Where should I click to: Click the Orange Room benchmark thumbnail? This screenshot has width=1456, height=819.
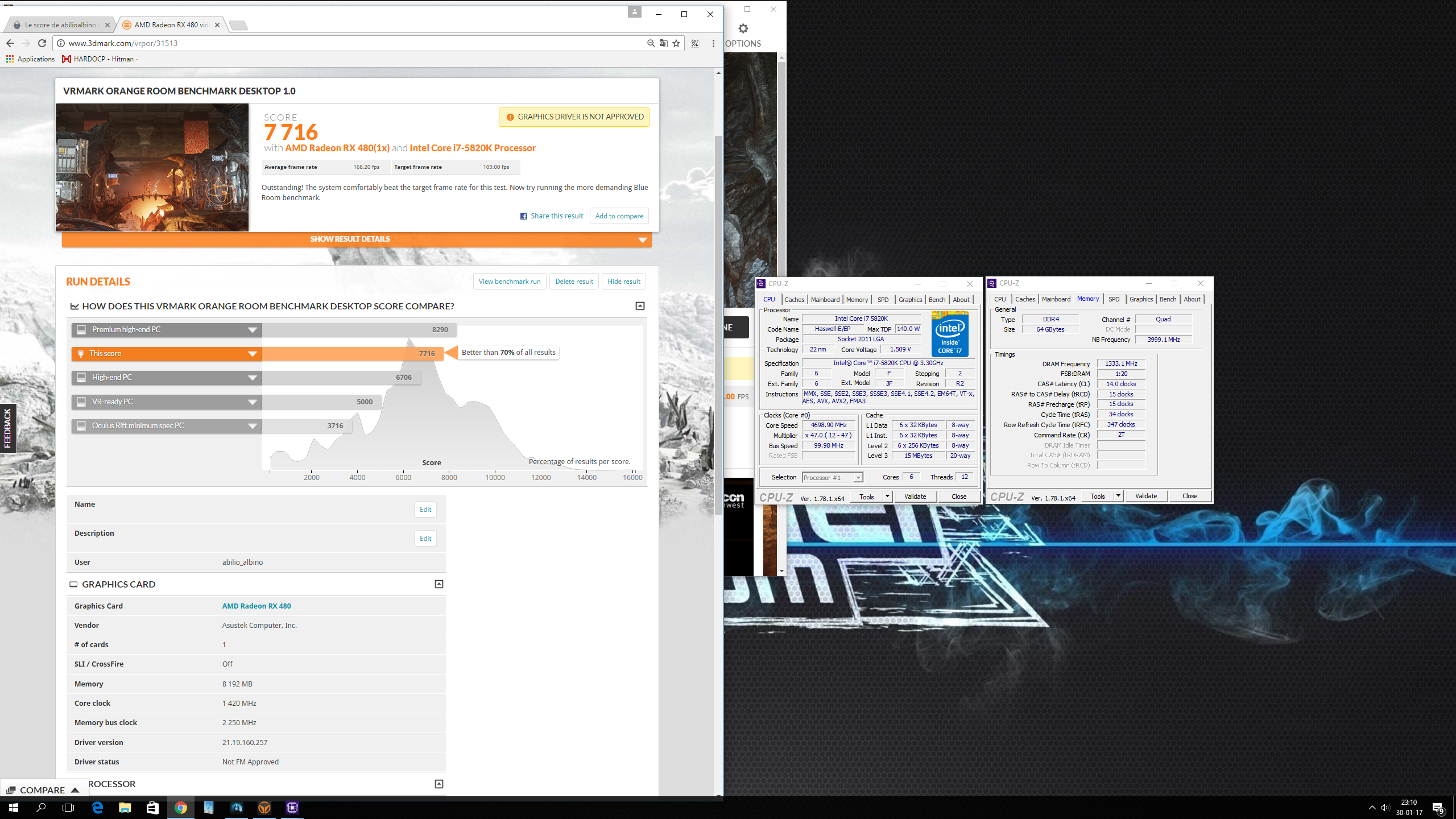pos(152,167)
